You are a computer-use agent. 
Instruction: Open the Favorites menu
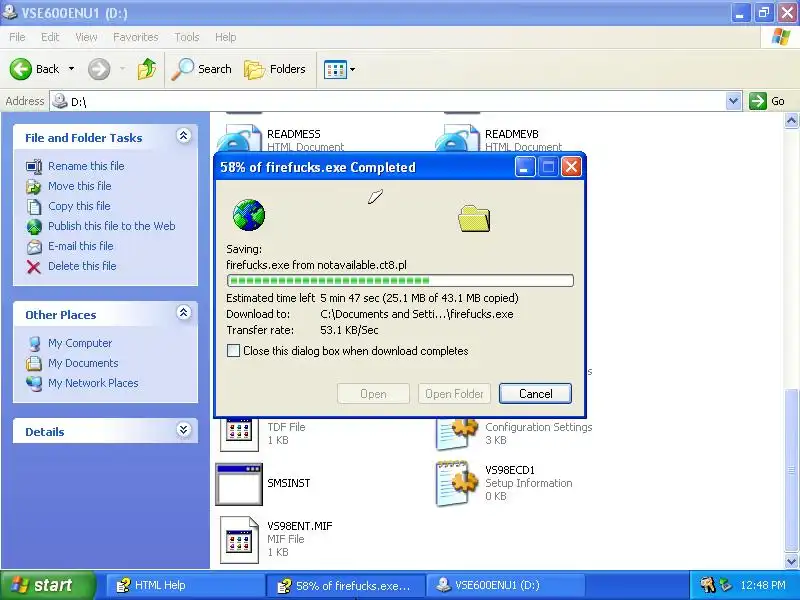coord(135,37)
